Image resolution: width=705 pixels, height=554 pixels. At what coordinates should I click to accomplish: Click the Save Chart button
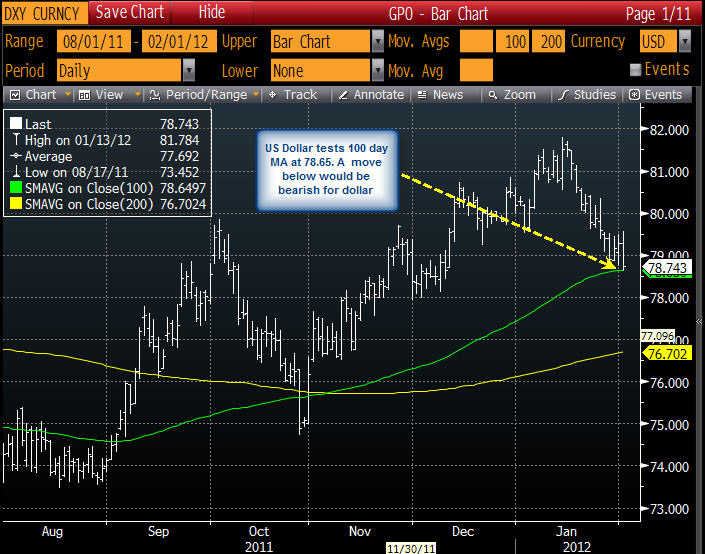(130, 13)
